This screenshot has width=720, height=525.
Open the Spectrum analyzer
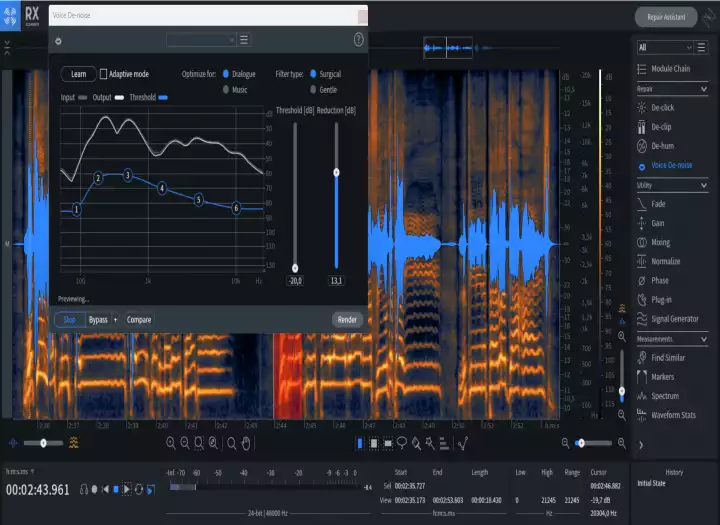click(x=664, y=396)
